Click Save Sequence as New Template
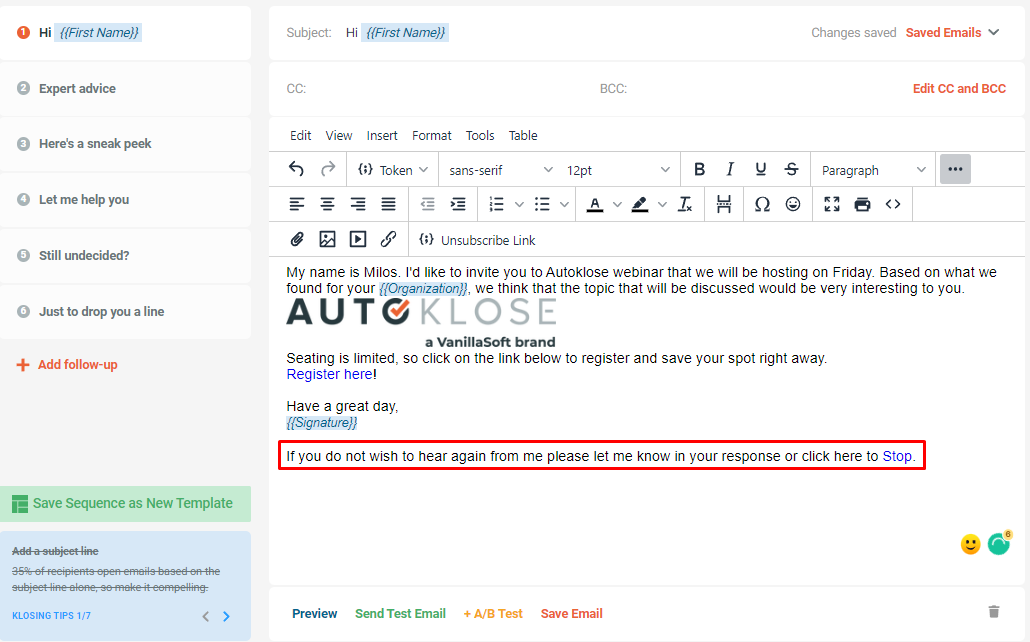This screenshot has width=1030, height=642. click(125, 504)
